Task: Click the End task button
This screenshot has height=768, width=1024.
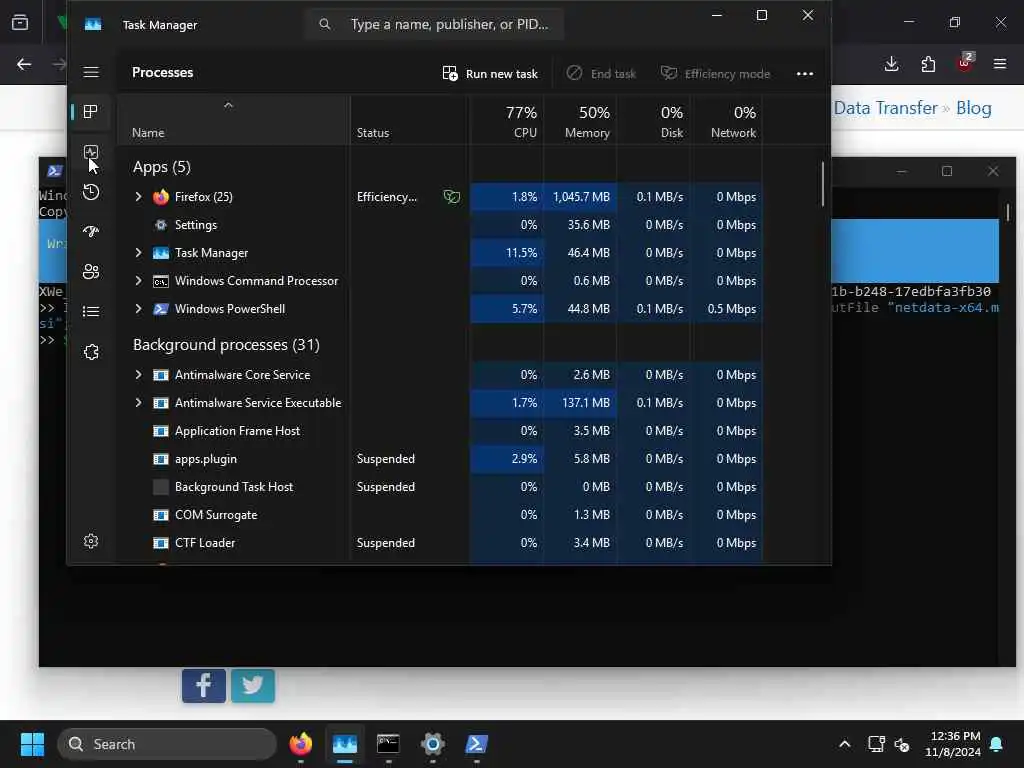Action: [x=601, y=74]
